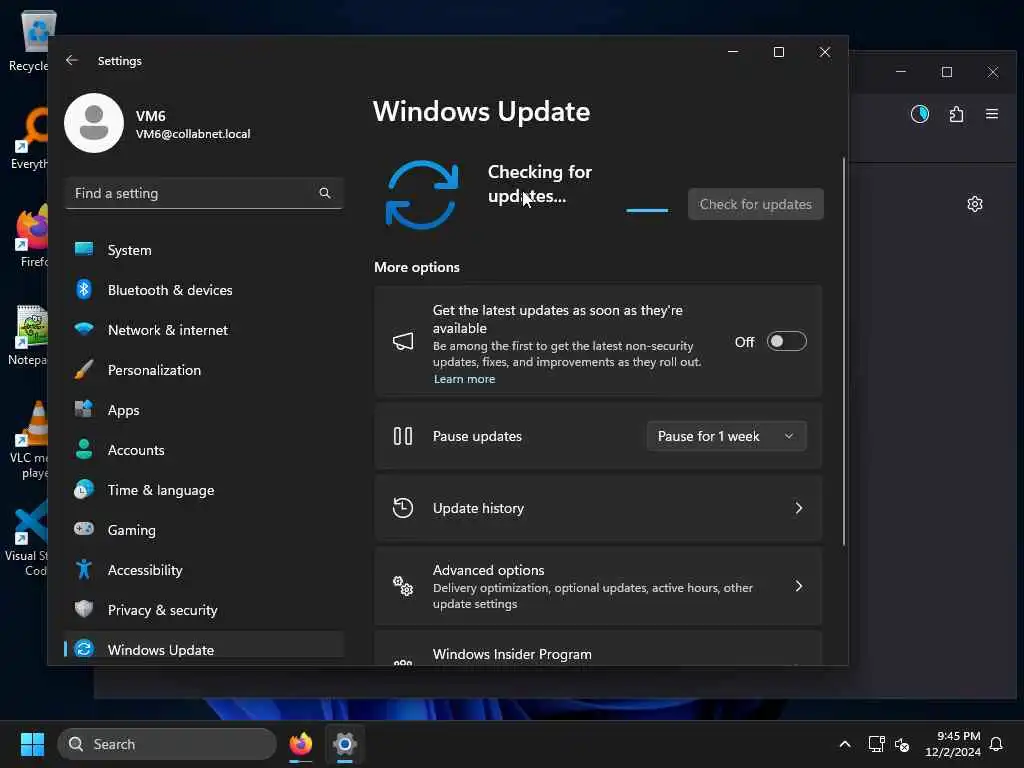
Task: Click the Check for updates button
Action: (756, 204)
